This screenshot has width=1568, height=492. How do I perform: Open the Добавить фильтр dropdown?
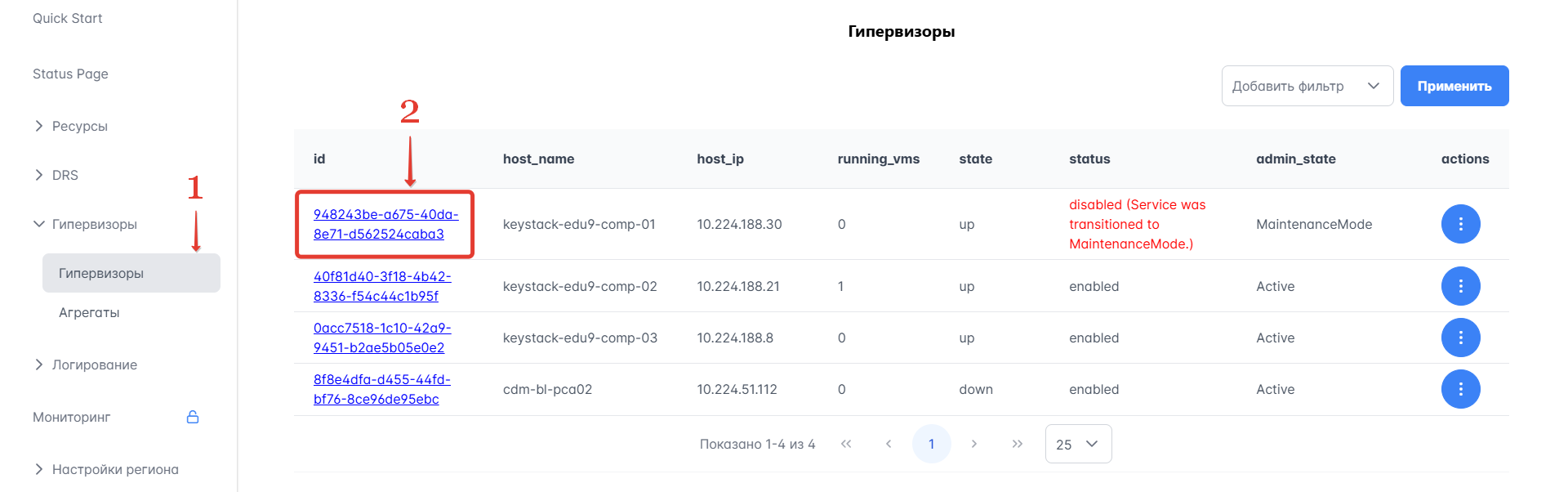tap(1306, 86)
